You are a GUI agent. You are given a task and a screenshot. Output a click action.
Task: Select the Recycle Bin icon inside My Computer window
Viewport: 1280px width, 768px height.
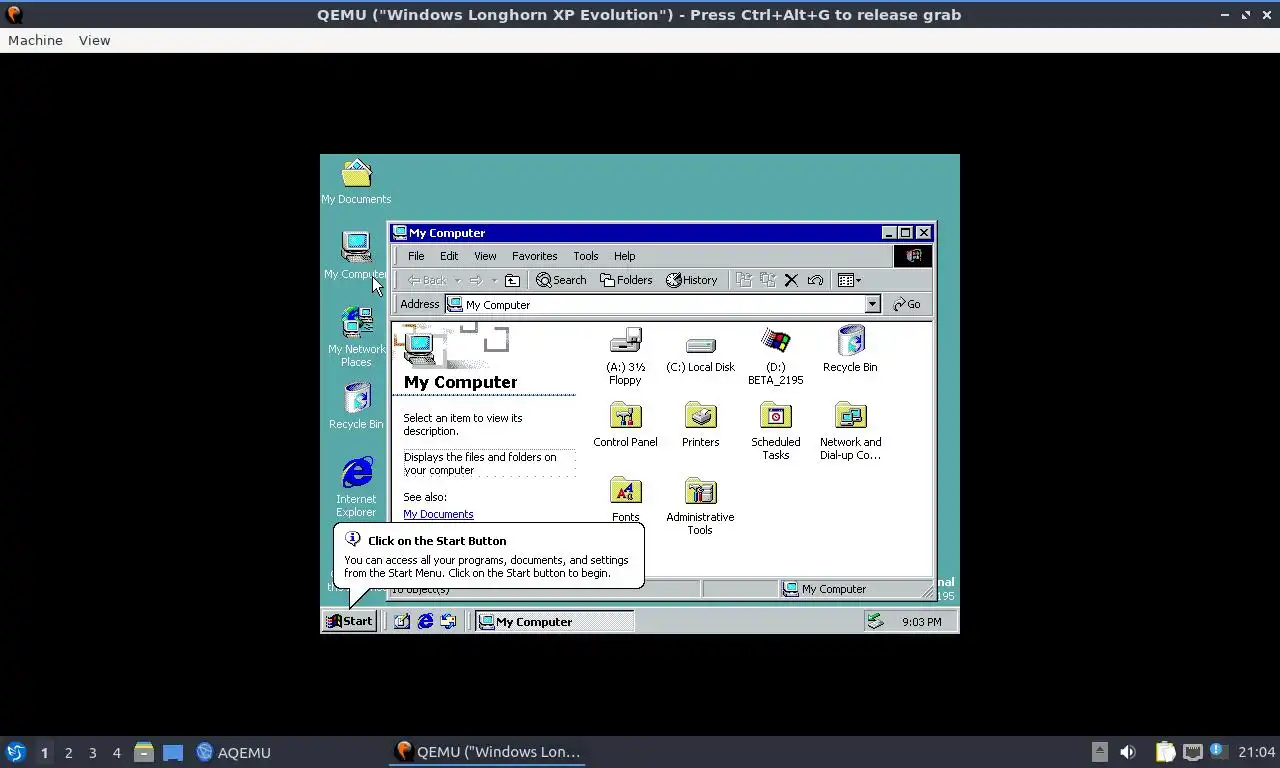[850, 341]
